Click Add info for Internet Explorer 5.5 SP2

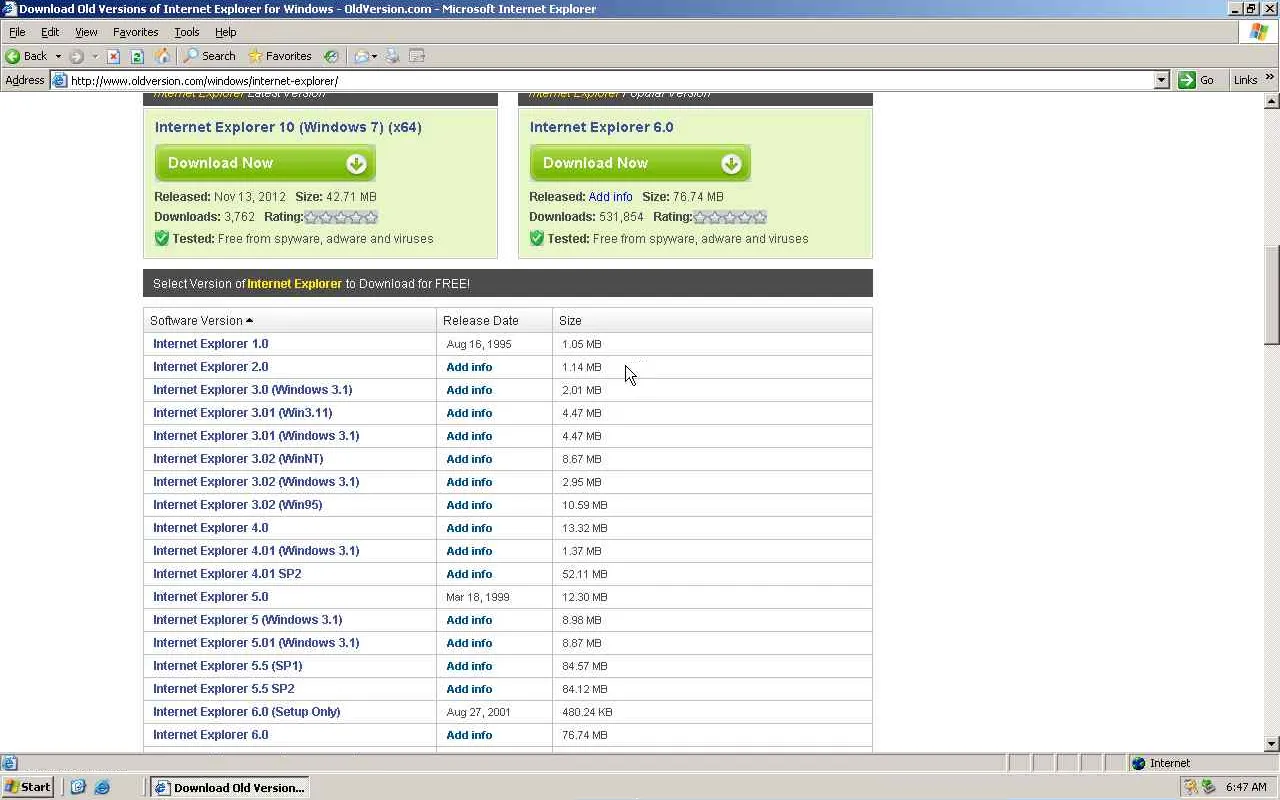tap(469, 689)
